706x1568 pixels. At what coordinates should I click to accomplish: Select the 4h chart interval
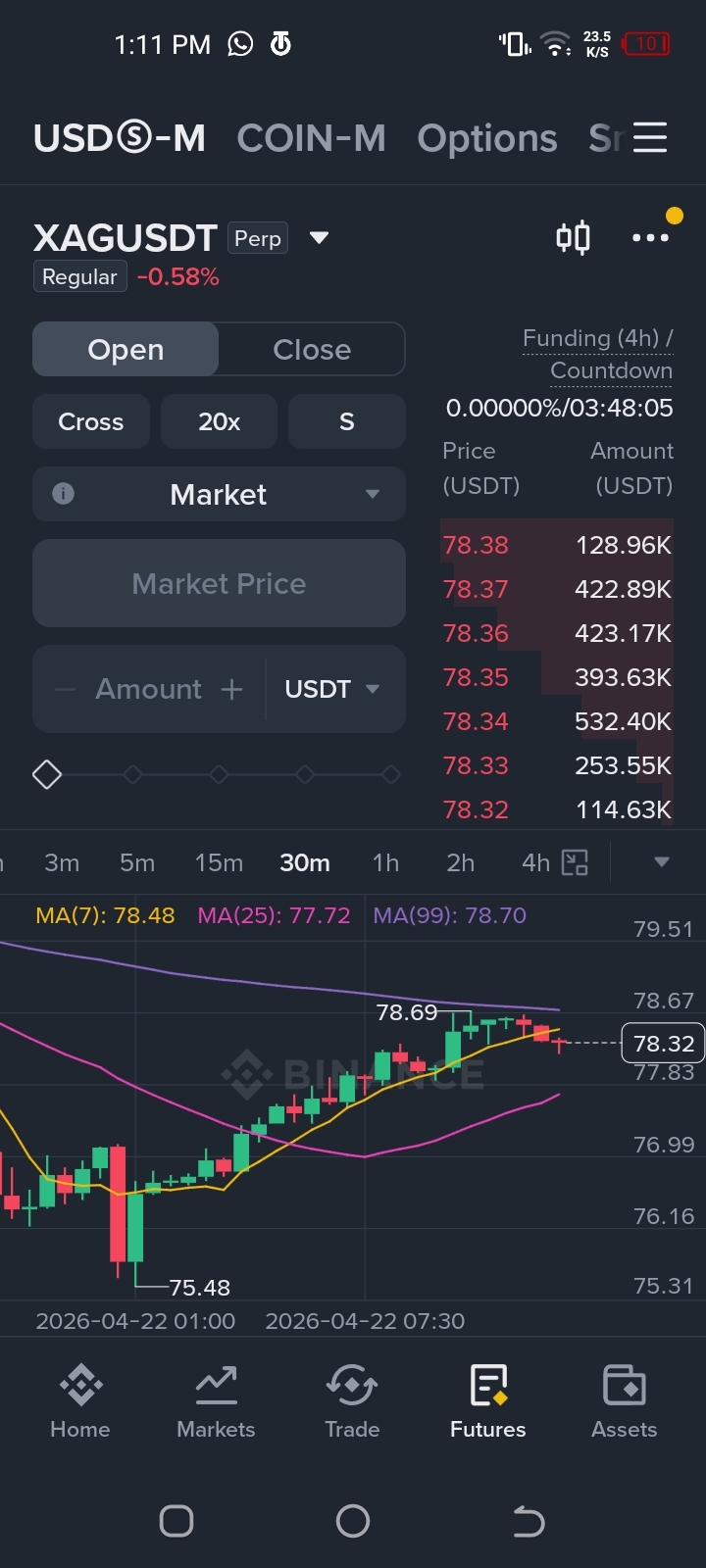point(535,862)
